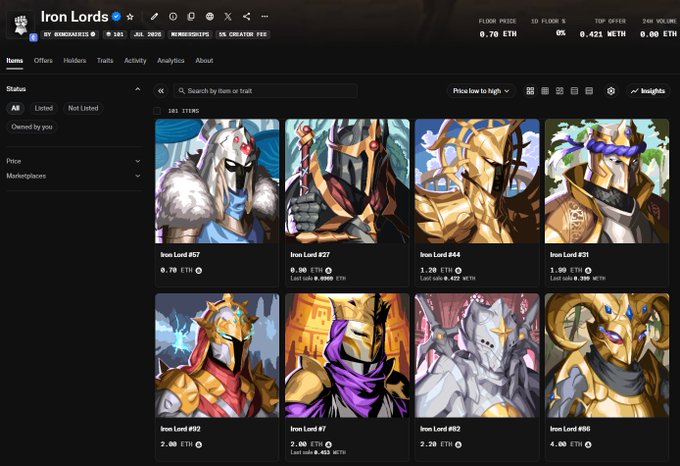The height and width of the screenshot is (466, 680).
Task: Click the creator name badge
Action: (69, 34)
